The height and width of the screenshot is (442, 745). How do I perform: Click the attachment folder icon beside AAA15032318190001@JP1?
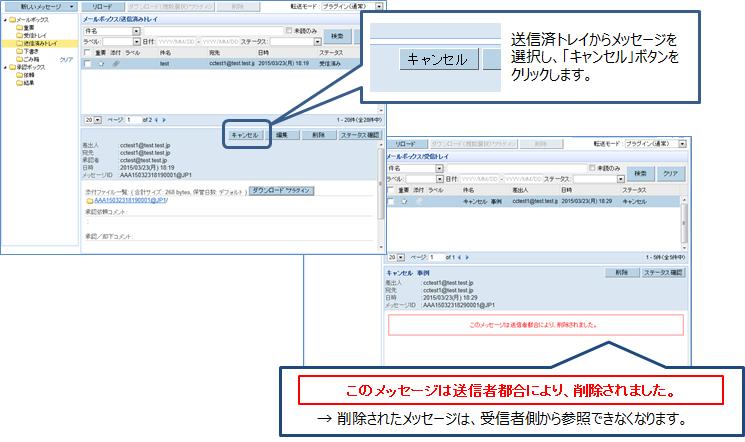(89, 200)
